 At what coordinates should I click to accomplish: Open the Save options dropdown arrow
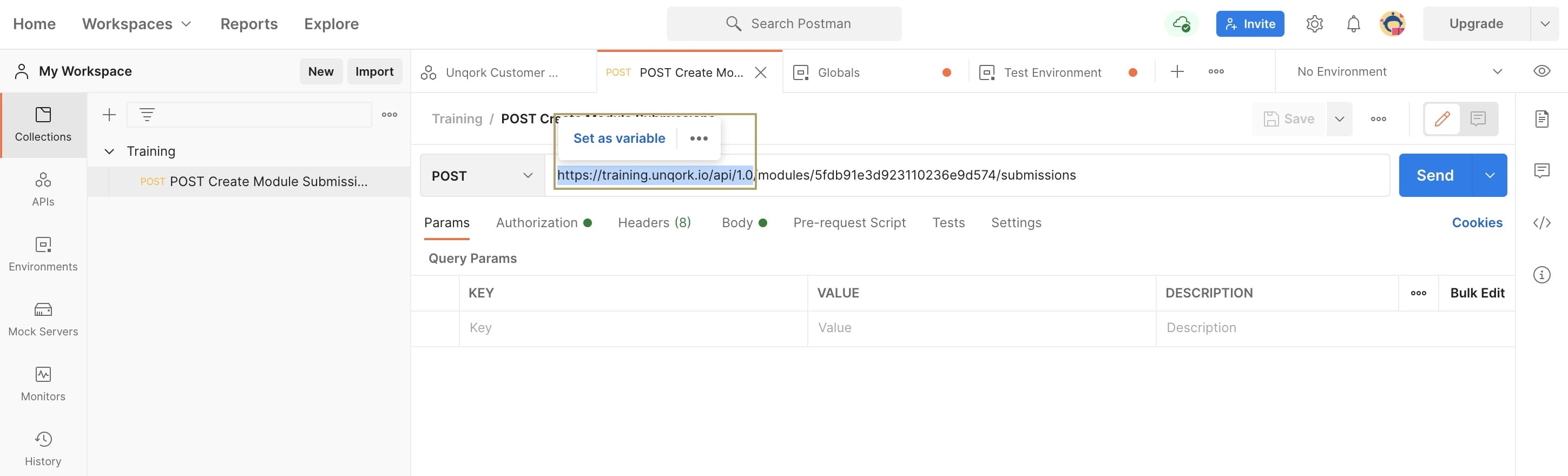pyautogui.click(x=1340, y=118)
